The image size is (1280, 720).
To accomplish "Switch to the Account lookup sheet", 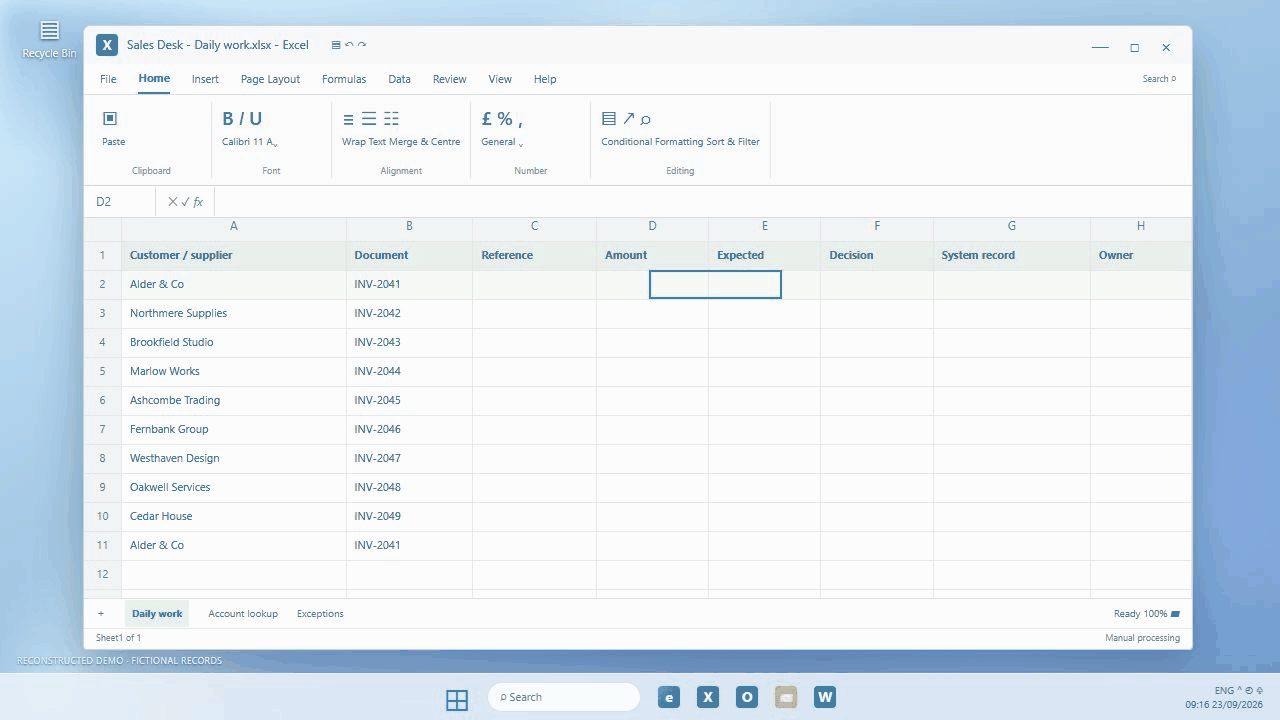I will coord(243,614).
